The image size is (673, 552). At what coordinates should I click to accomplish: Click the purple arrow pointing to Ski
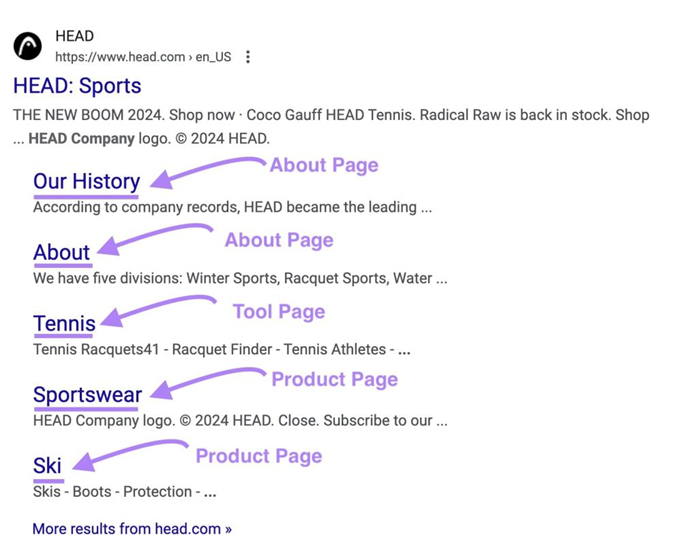pyautogui.click(x=130, y=453)
